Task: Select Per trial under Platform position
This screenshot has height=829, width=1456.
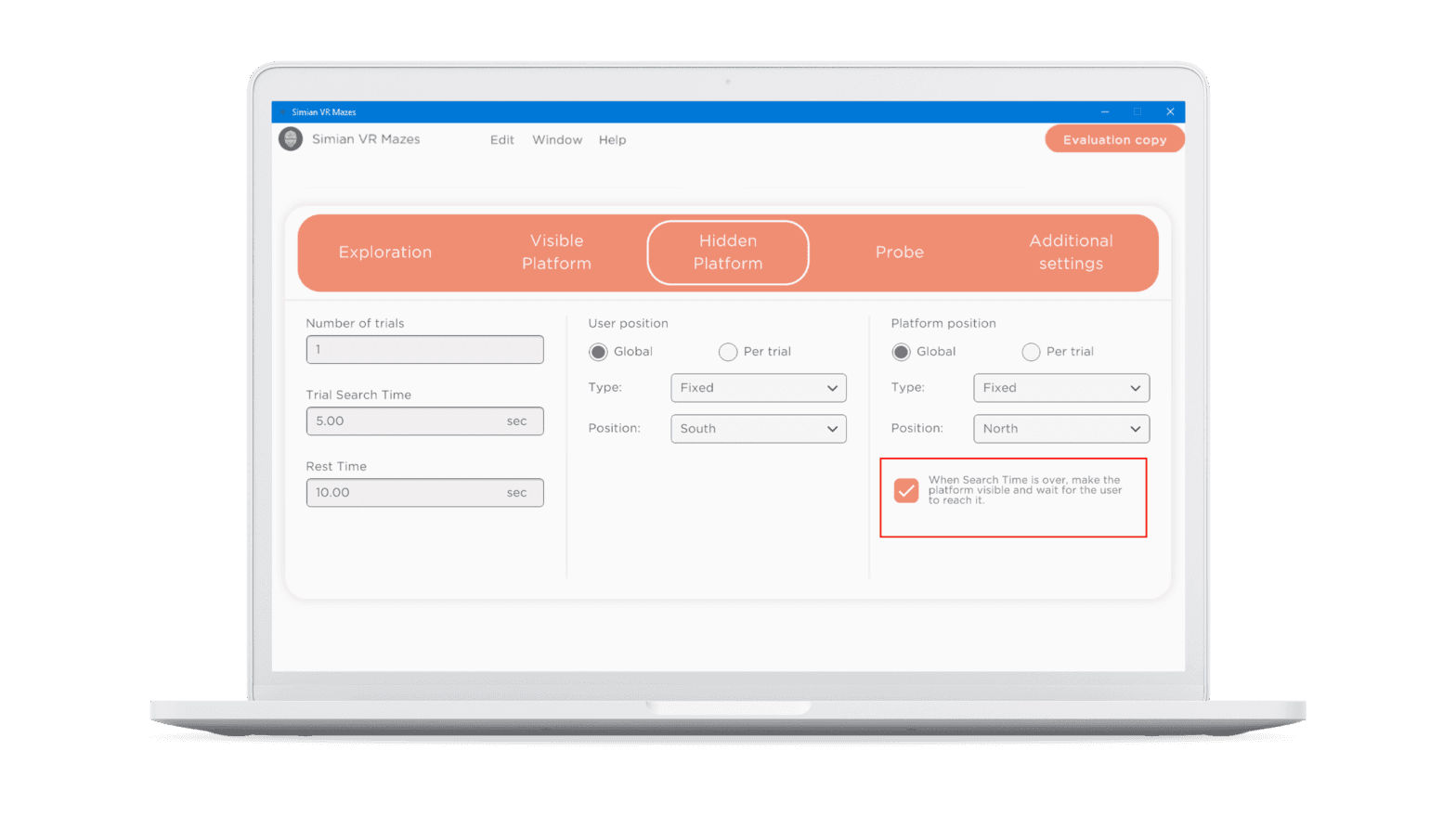Action: click(1031, 352)
